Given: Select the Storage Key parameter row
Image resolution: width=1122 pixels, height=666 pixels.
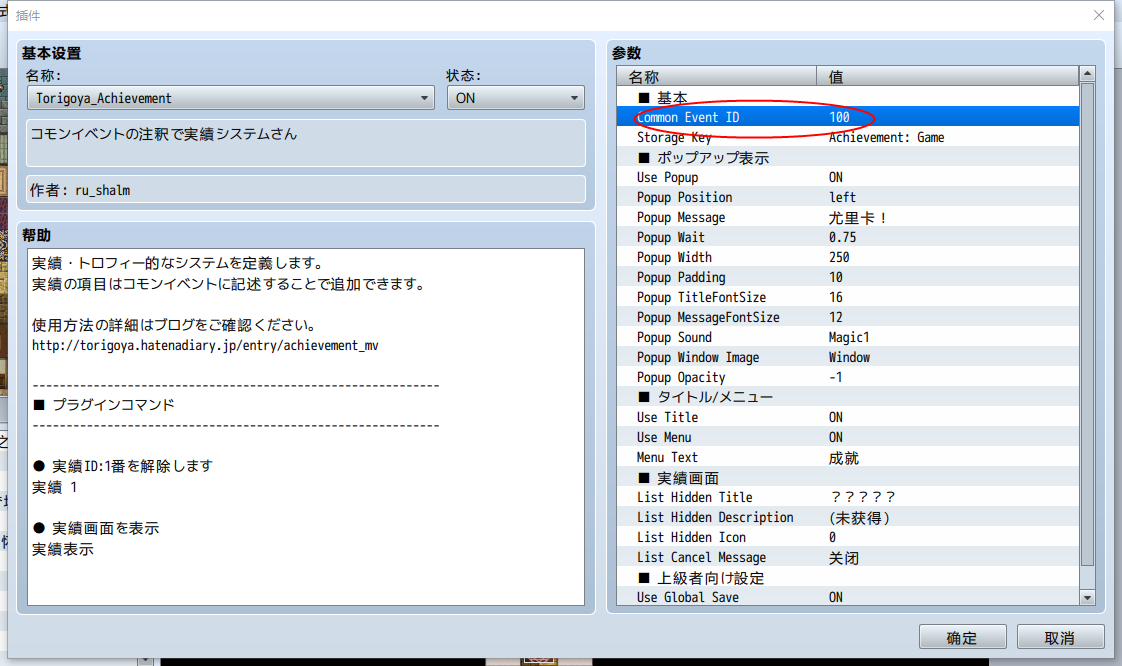Looking at the screenshot, I should point(847,137).
